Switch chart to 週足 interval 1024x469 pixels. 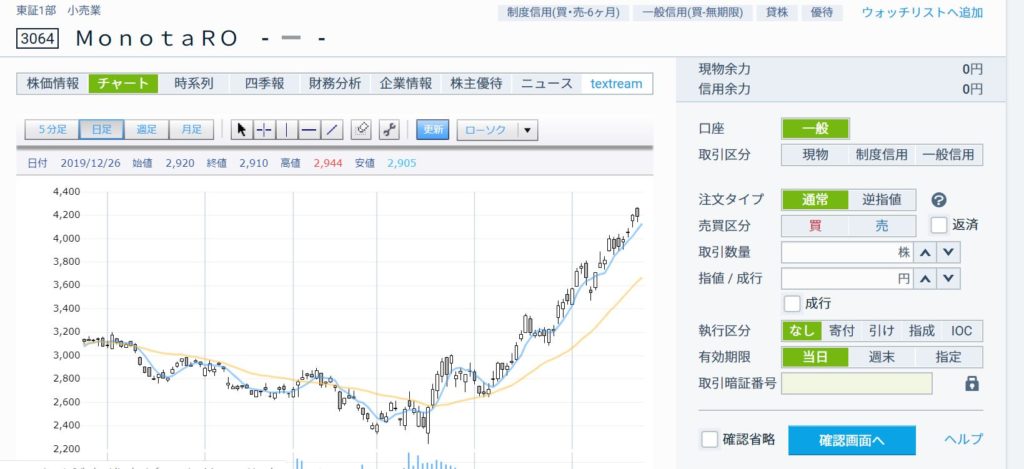[x=146, y=129]
